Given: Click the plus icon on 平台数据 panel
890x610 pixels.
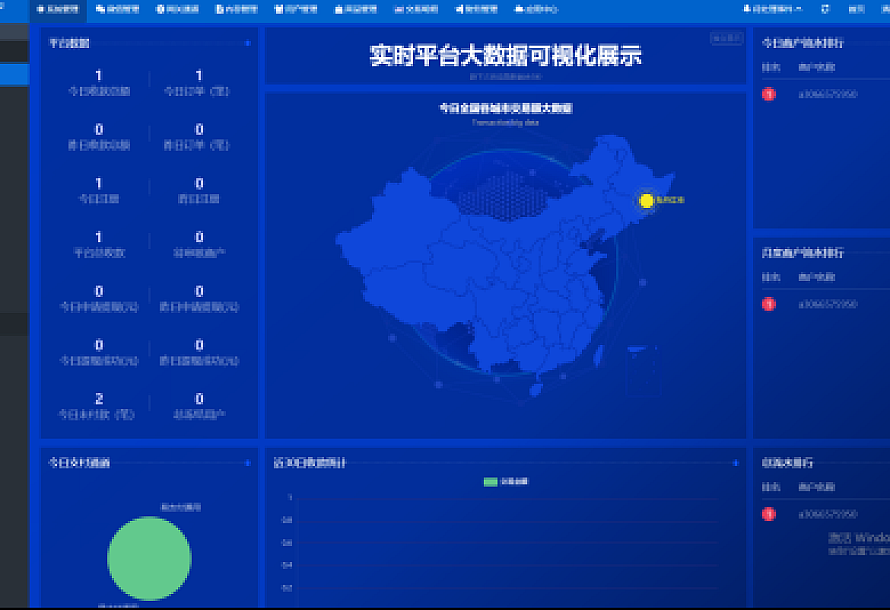Looking at the screenshot, I should 247,43.
